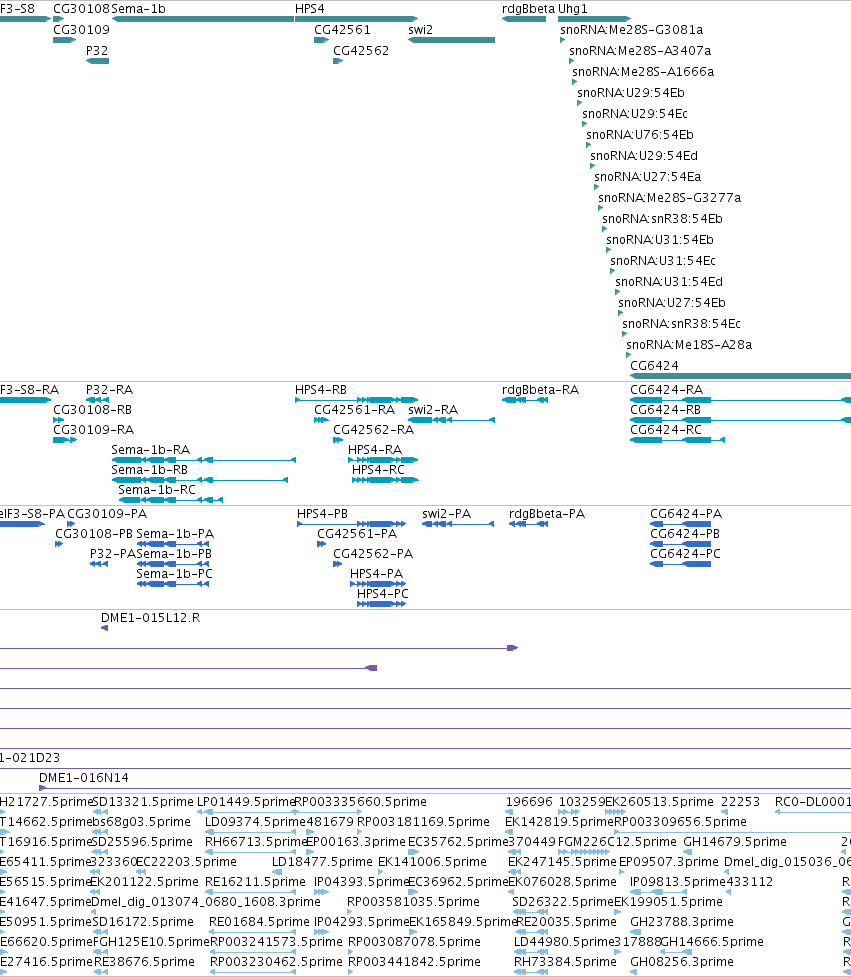
Task: Click the CG30108-RB transcript label
Action: click(x=92, y=410)
